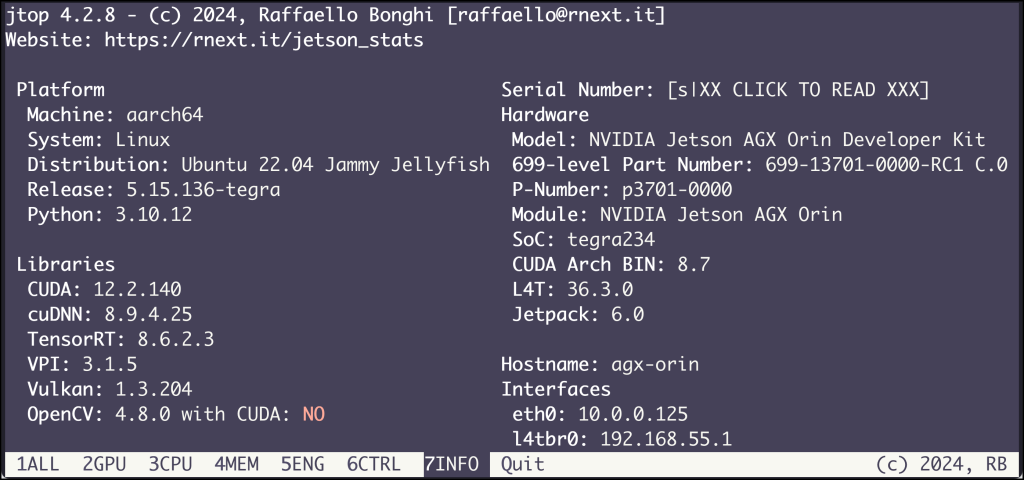Go to the 4MEM tab
The image size is (1024, 480).
click(236, 464)
